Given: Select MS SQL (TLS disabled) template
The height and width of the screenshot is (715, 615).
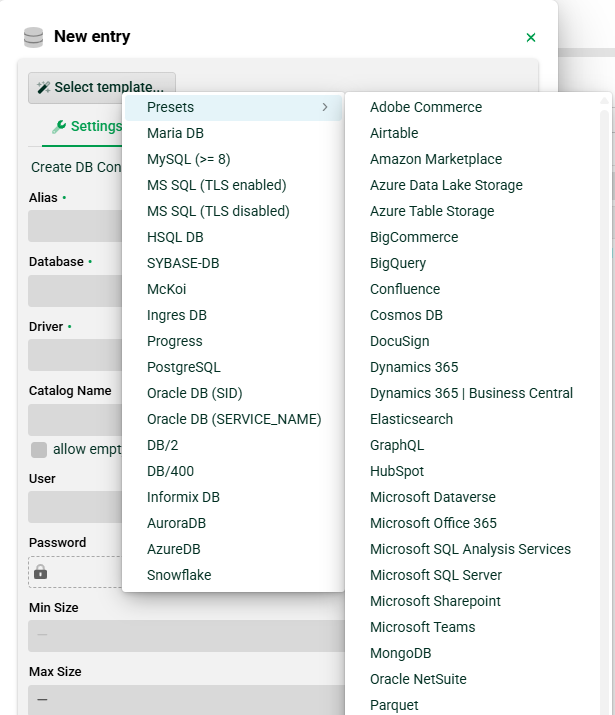Looking at the screenshot, I should coord(233,211).
